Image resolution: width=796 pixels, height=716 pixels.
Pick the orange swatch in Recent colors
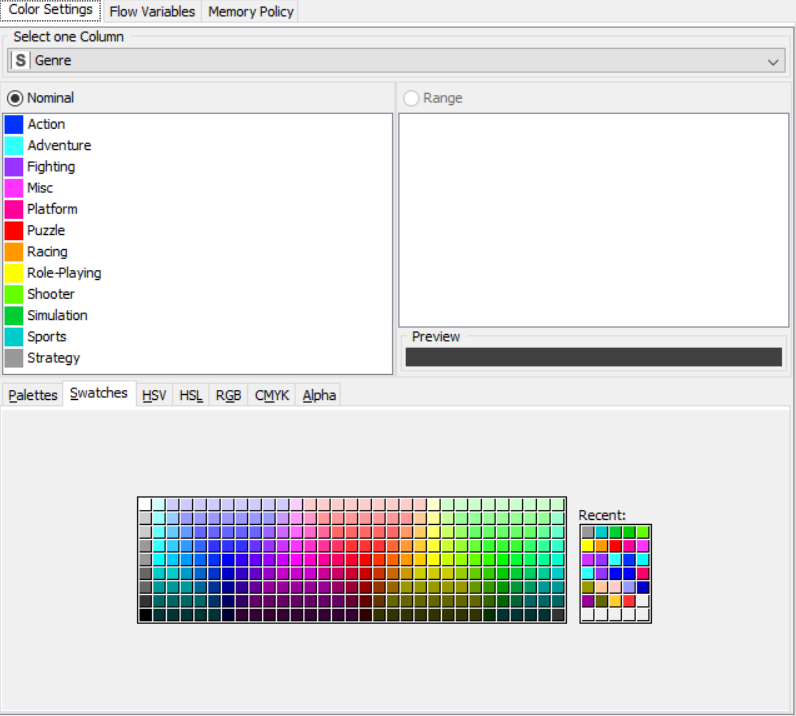tap(602, 546)
